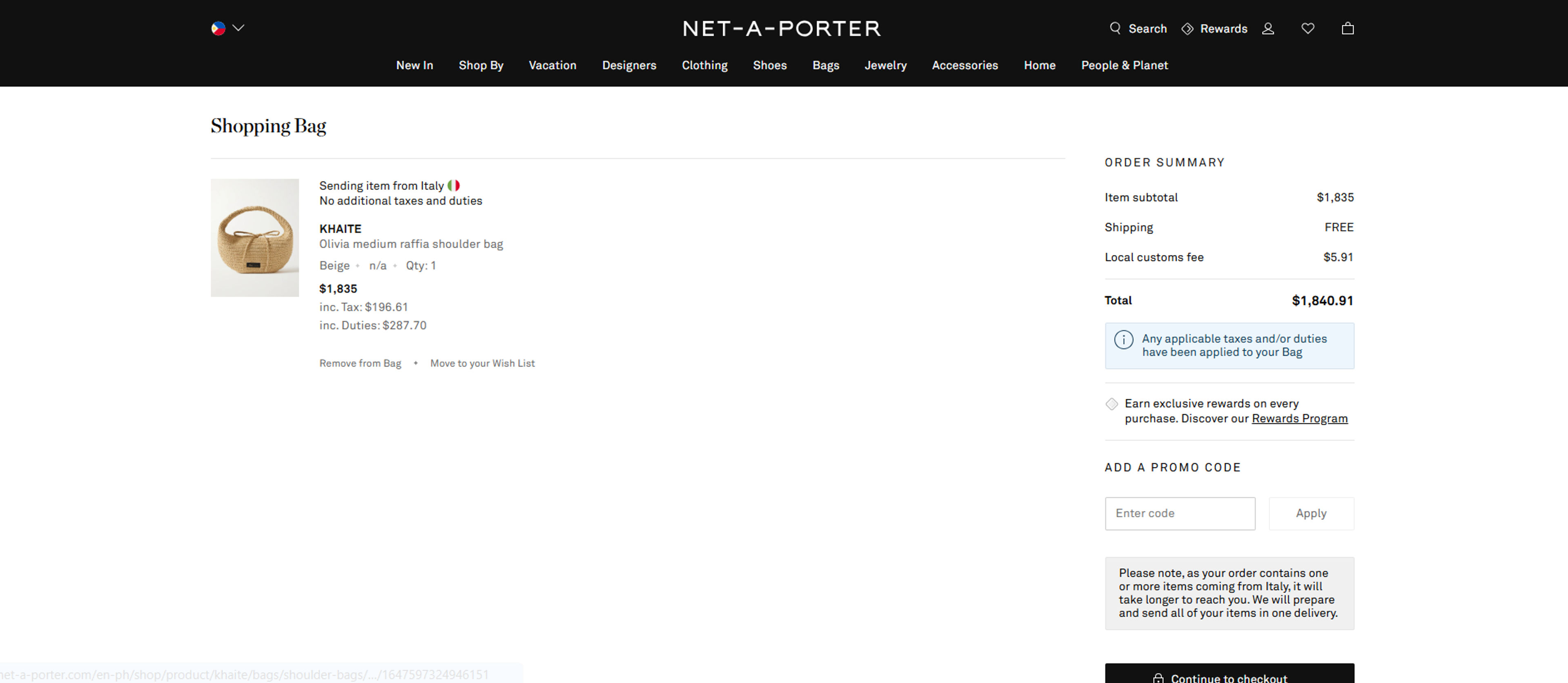This screenshot has height=683, width=1568.
Task: Click the Apply promo button
Action: coord(1310,513)
